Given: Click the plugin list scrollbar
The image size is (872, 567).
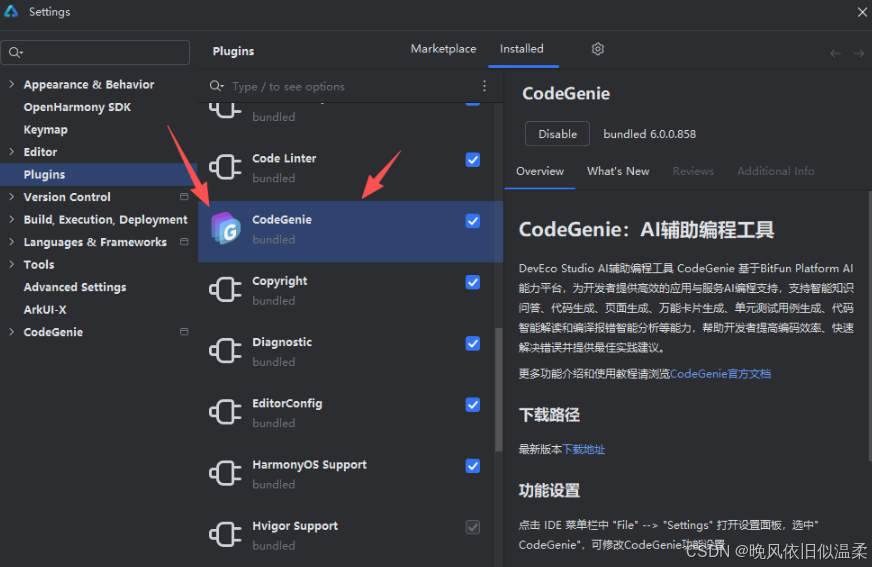Looking at the screenshot, I should point(498,389).
